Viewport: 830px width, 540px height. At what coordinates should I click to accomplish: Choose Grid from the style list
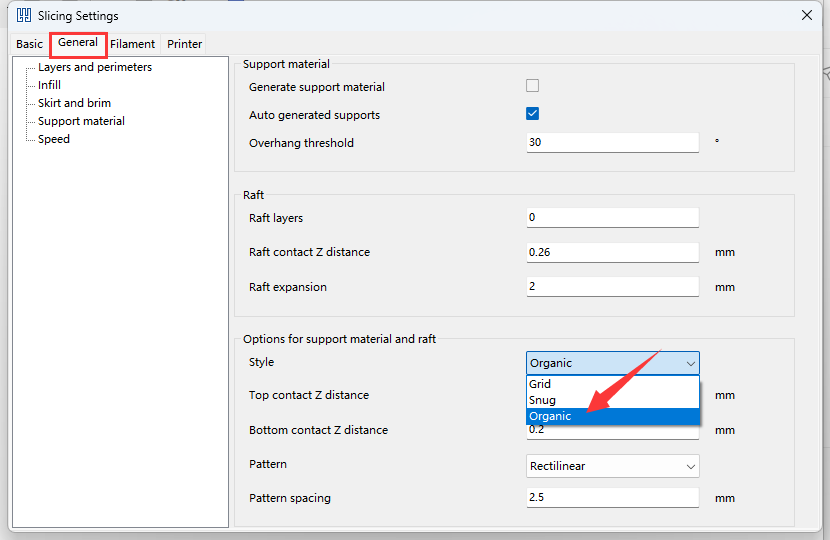pyautogui.click(x=540, y=384)
